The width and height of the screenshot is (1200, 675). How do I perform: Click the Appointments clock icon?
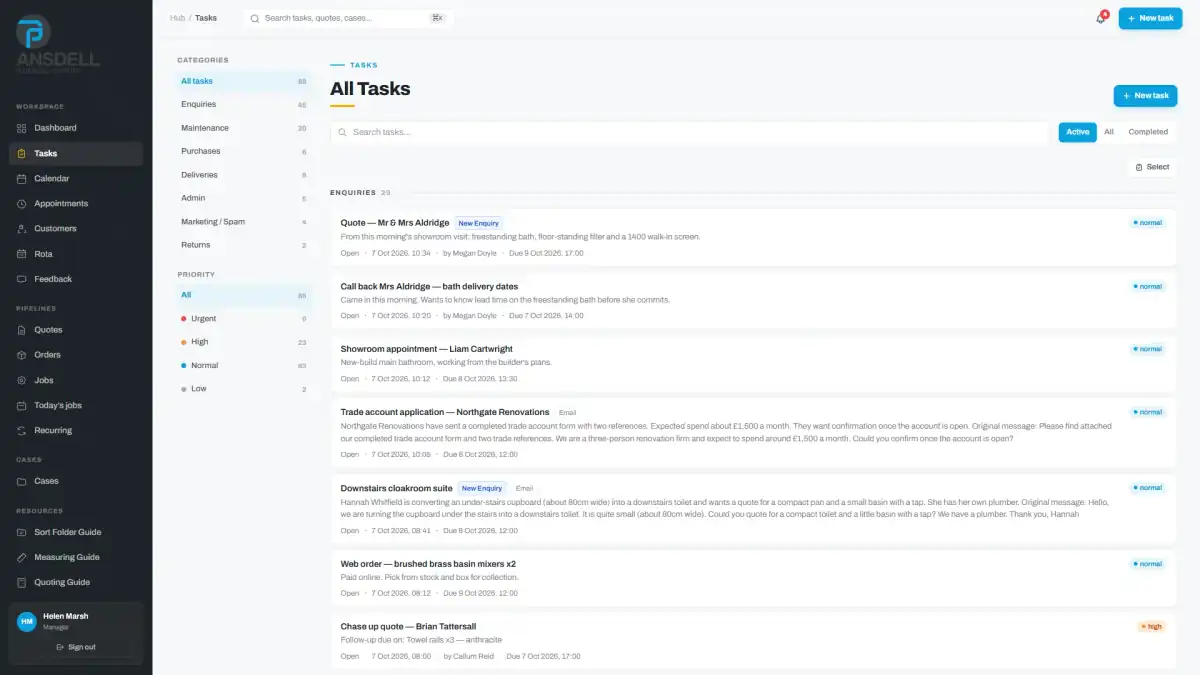[22, 204]
